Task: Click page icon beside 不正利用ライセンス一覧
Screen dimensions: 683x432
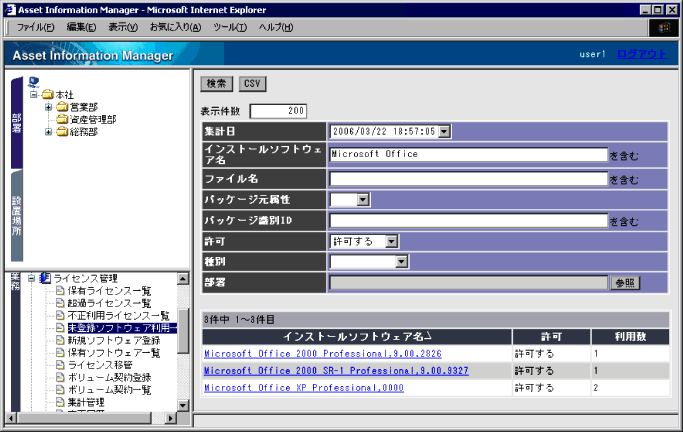Action: point(60,315)
